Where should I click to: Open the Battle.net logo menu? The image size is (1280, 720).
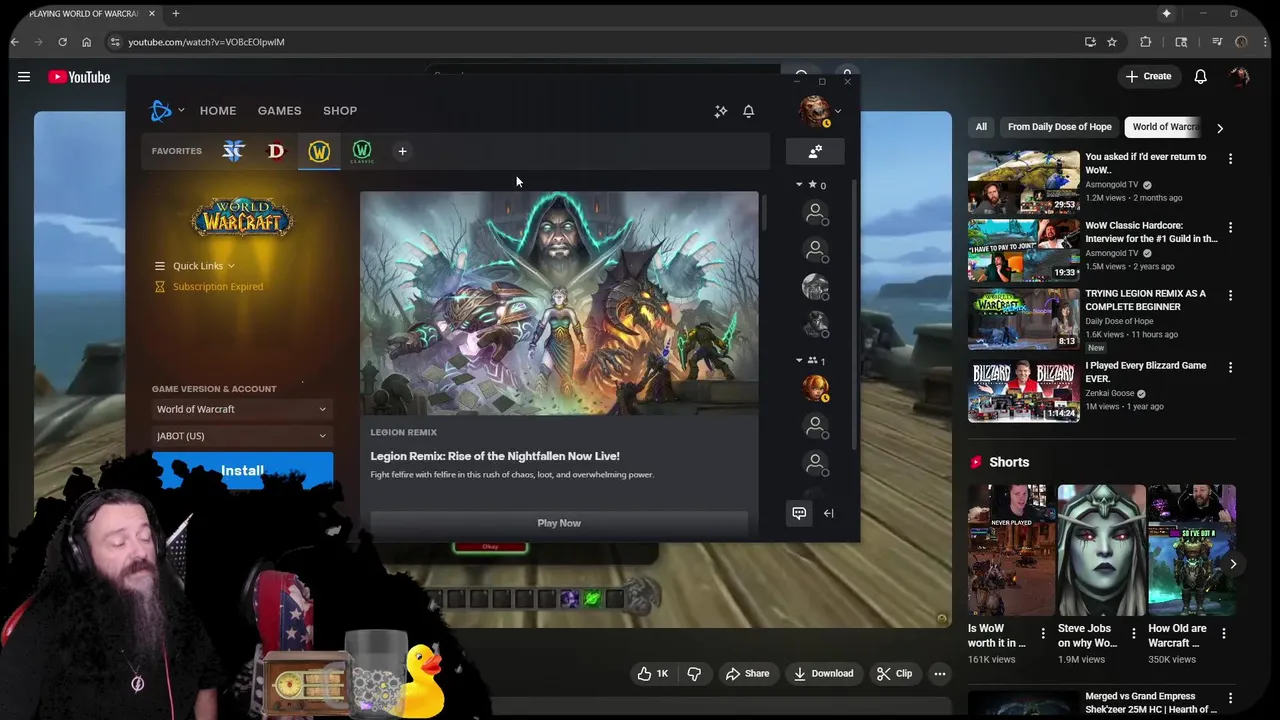click(161, 111)
